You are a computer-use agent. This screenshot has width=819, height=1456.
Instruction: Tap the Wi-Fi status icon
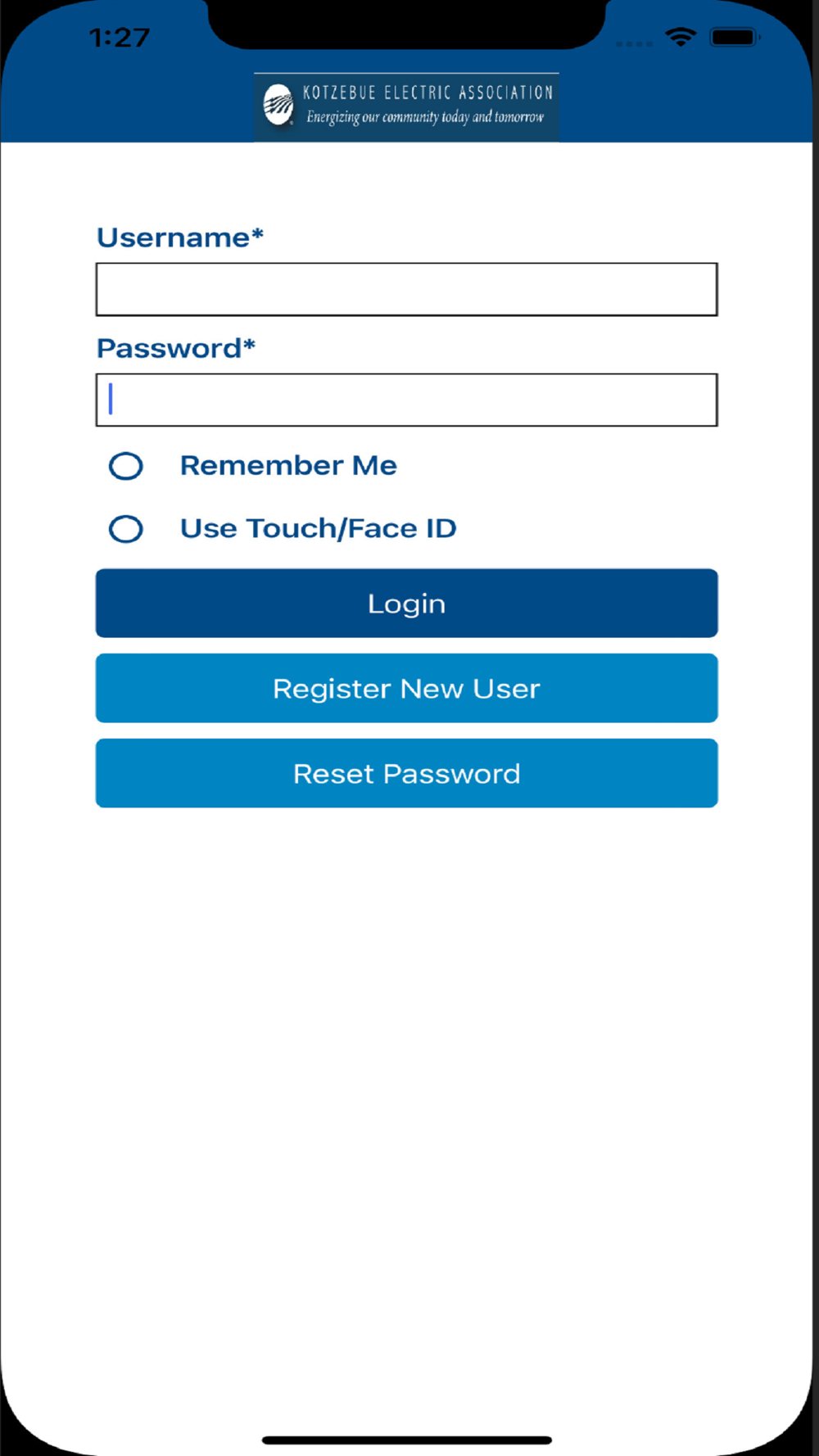click(x=681, y=37)
